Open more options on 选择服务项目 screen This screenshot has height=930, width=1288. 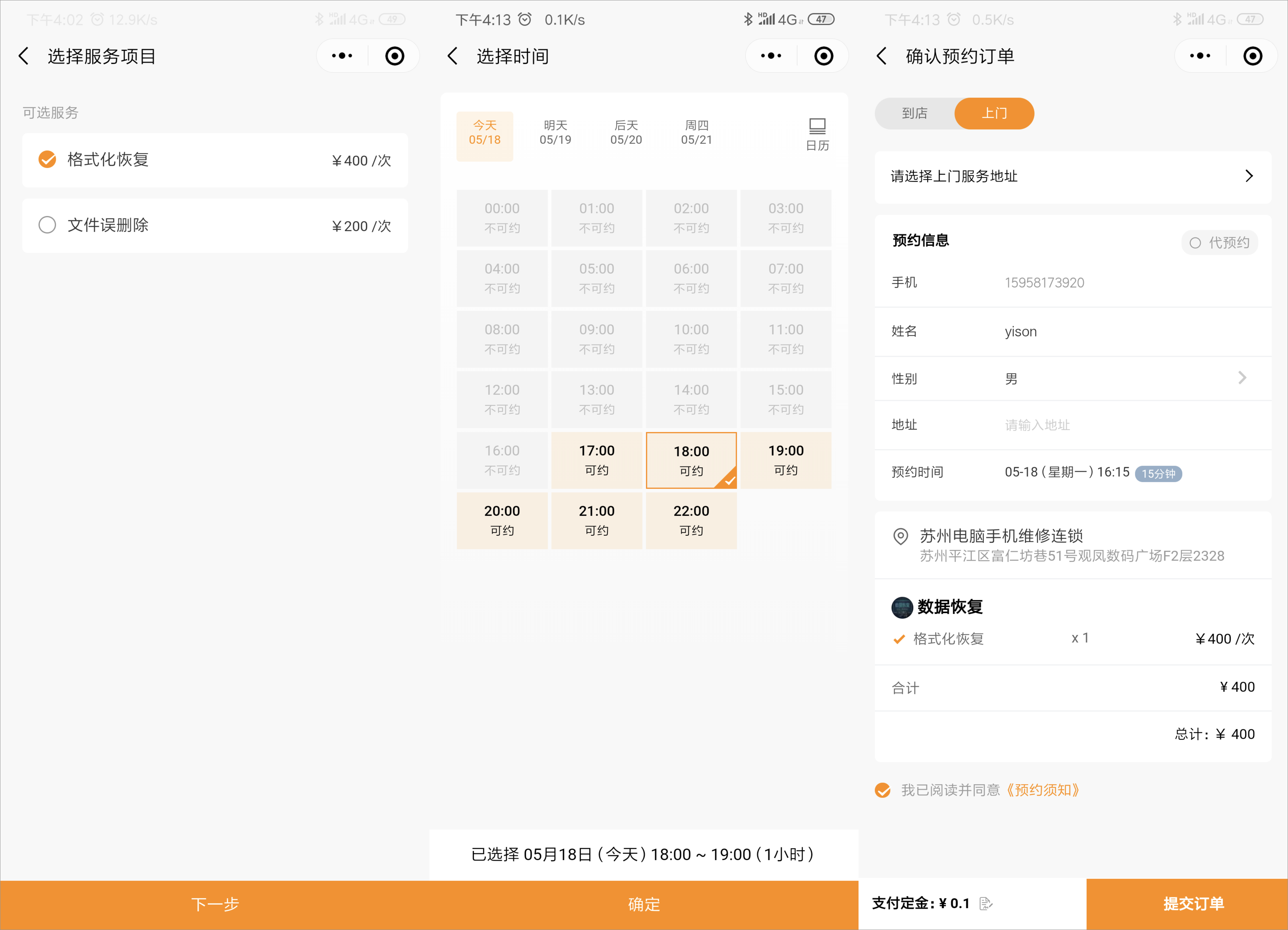pyautogui.click(x=342, y=56)
